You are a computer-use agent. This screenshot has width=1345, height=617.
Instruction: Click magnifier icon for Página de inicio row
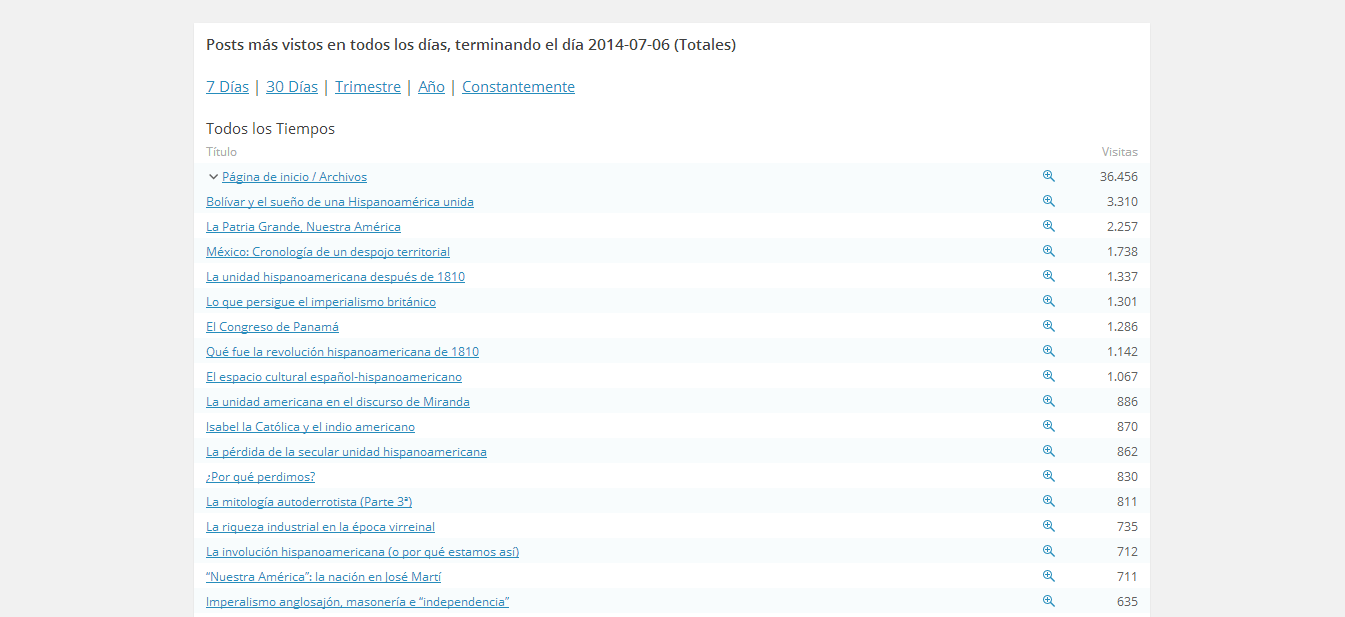[1048, 176]
